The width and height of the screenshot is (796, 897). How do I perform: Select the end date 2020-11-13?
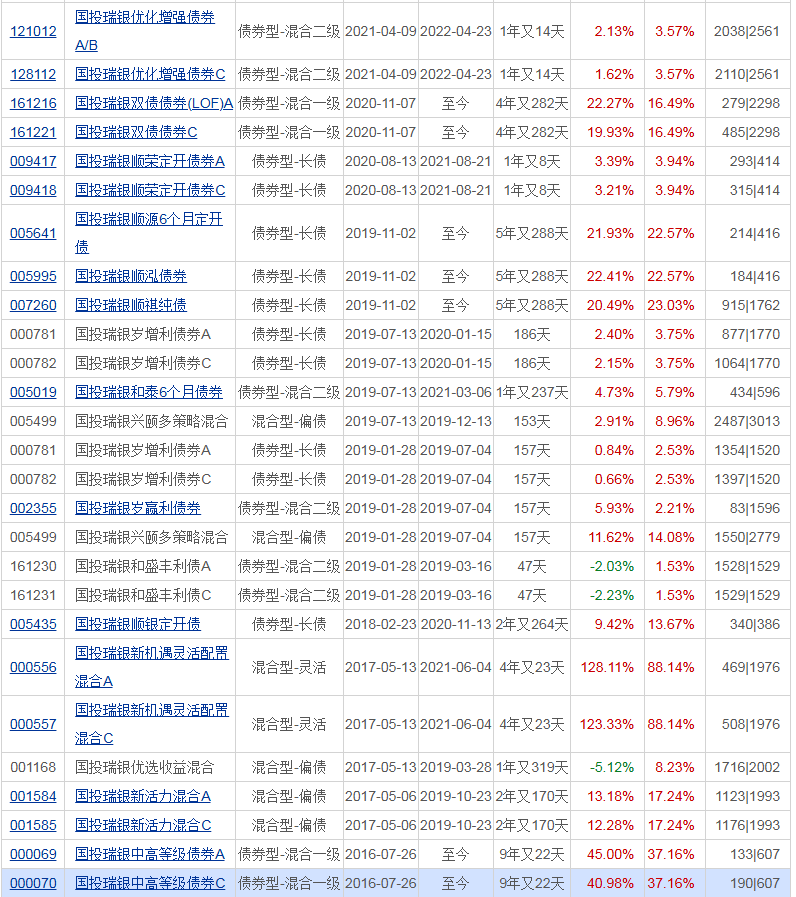(x=456, y=625)
